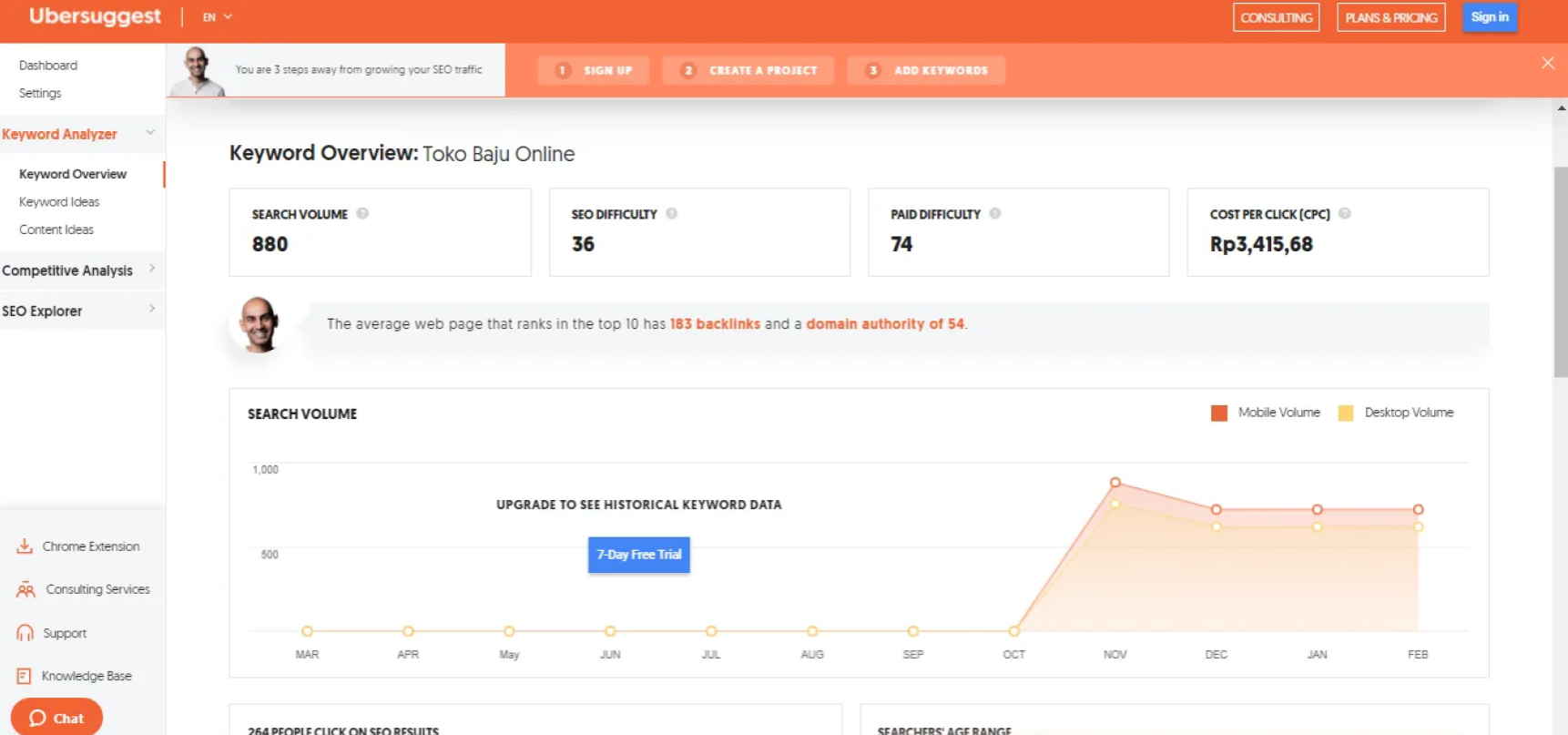Click SEO Difficulty help icon
This screenshot has height=735, width=1568.
672,214
